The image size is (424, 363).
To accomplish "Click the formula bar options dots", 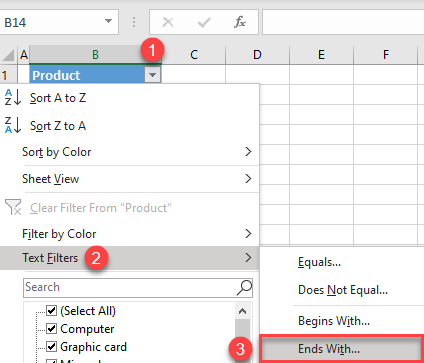I will pyautogui.click(x=134, y=22).
